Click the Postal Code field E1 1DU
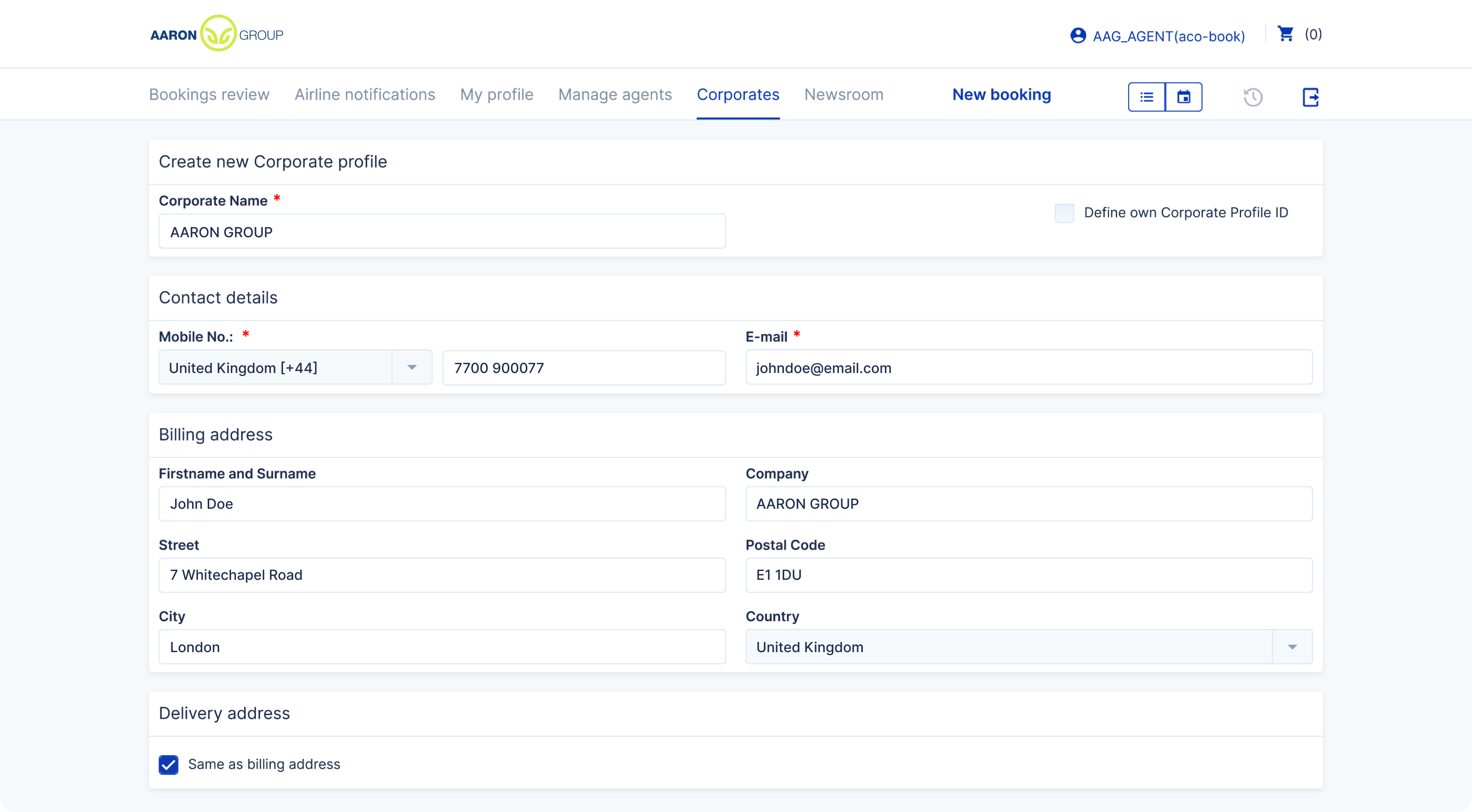 click(x=1029, y=575)
